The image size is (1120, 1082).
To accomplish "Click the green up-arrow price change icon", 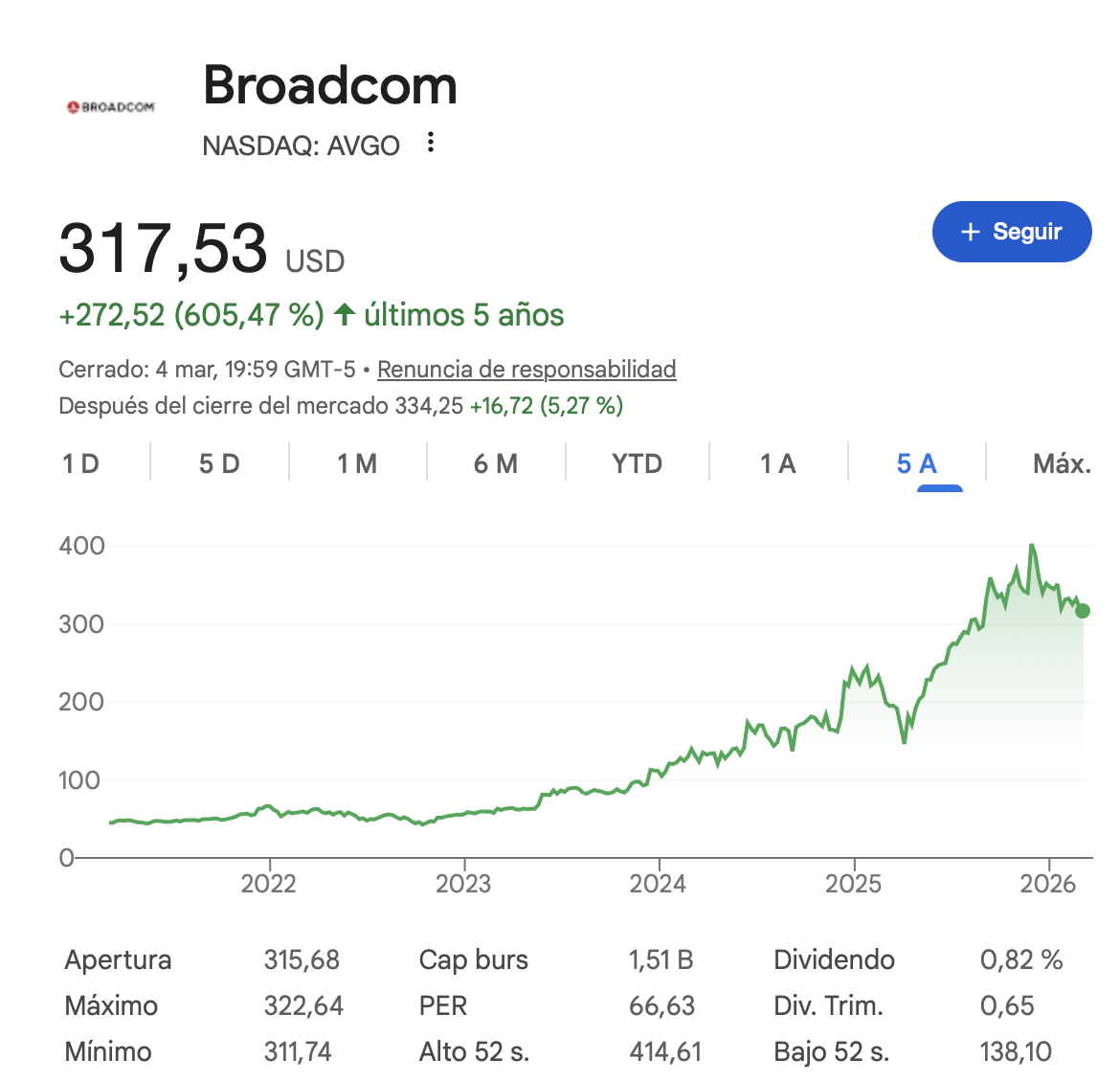I will (345, 314).
